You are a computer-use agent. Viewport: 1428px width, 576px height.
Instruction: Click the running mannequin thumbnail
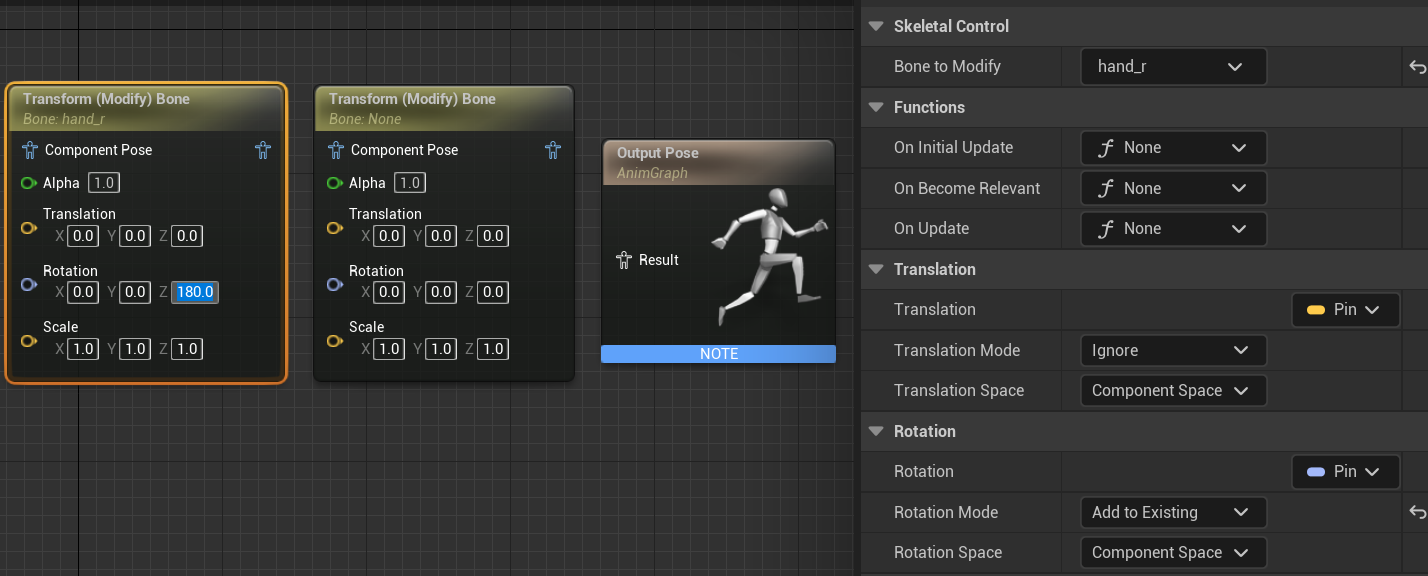tap(768, 255)
